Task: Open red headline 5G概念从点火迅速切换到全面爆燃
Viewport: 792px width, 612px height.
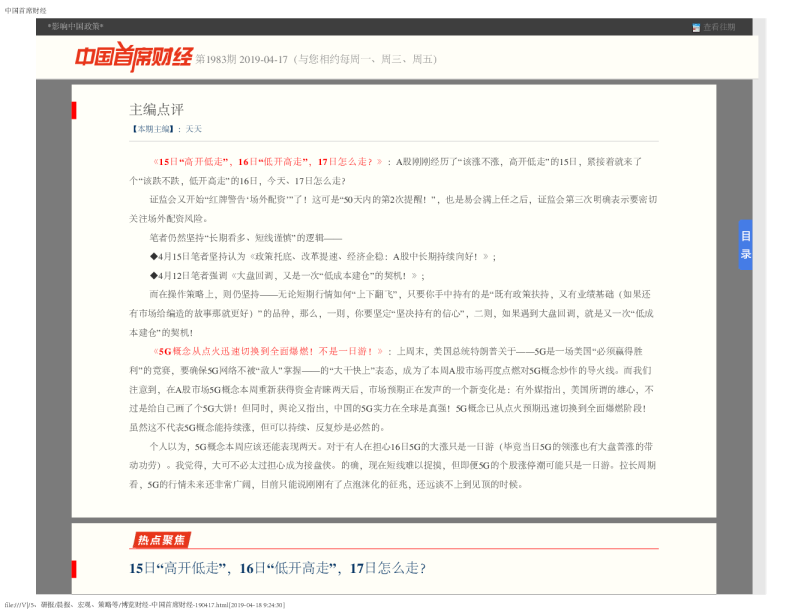Action: click(x=268, y=351)
